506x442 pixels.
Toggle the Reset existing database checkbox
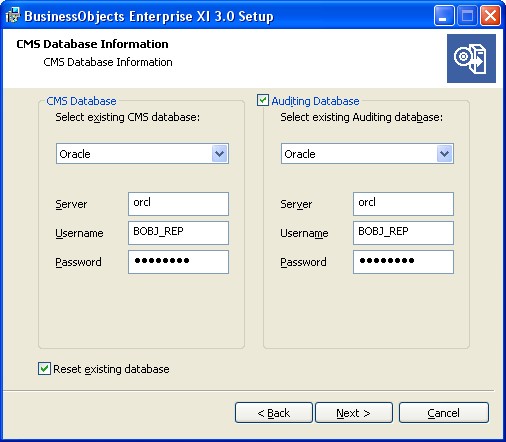[x=44, y=369]
